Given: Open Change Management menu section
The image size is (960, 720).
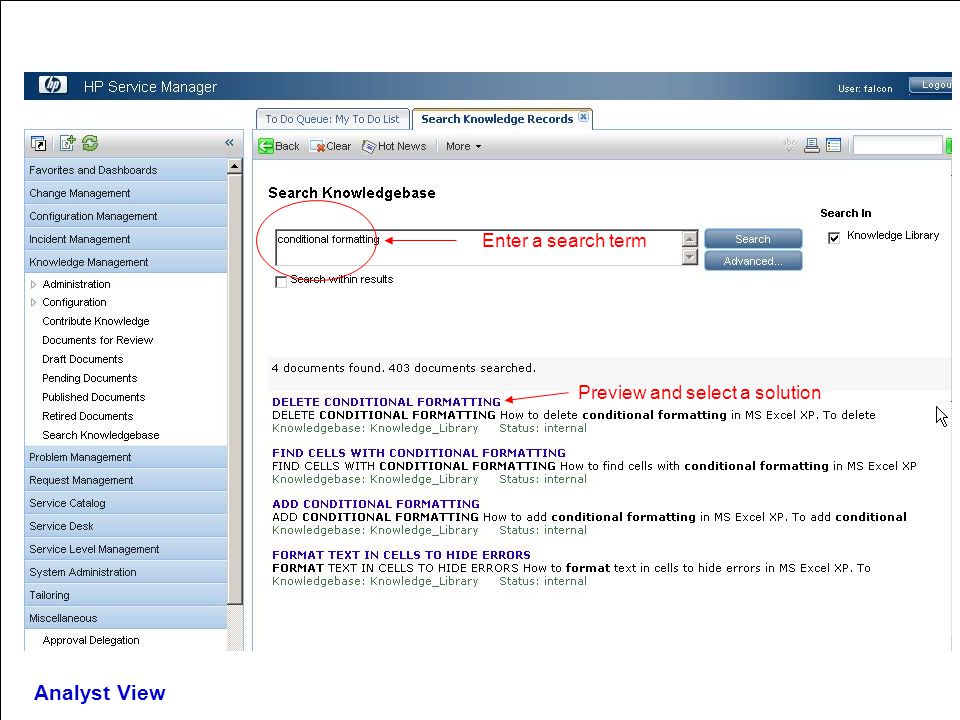Looking at the screenshot, I should [x=126, y=193].
